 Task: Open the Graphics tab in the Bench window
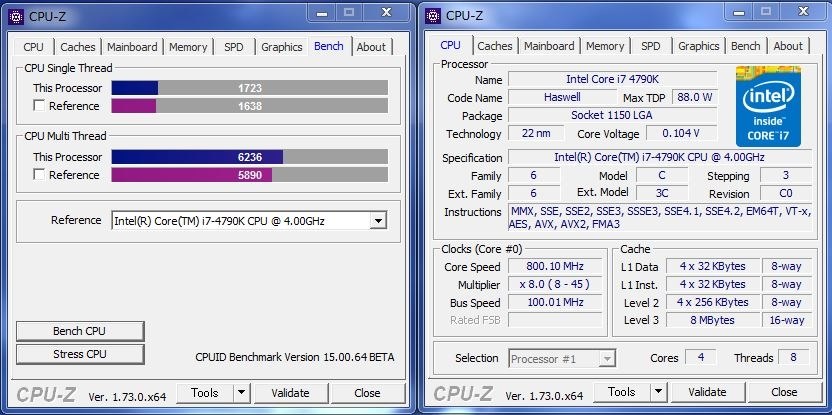pos(282,47)
